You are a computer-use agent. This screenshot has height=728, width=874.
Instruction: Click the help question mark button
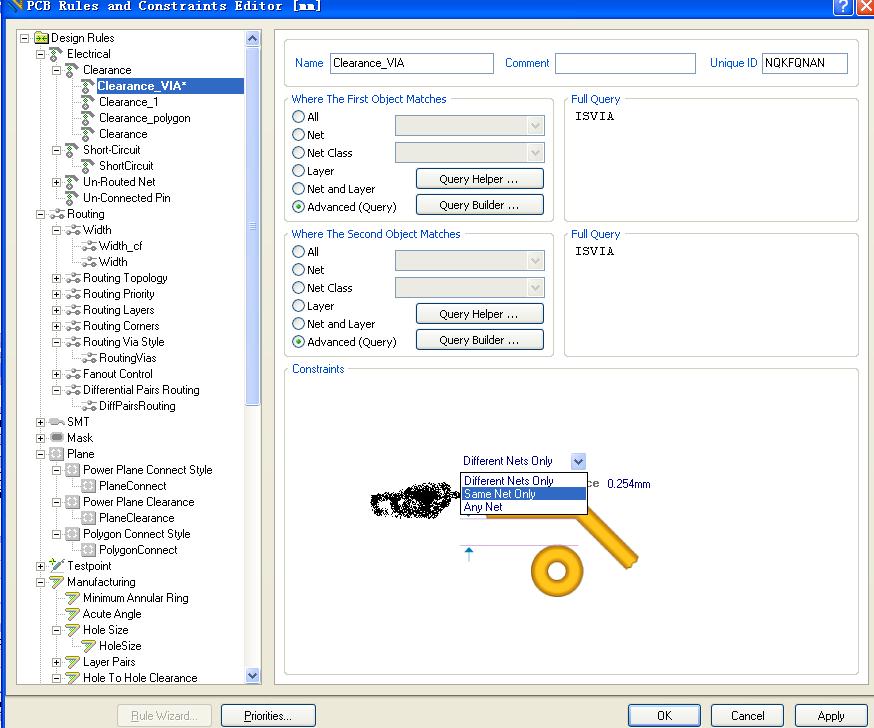coord(843,7)
